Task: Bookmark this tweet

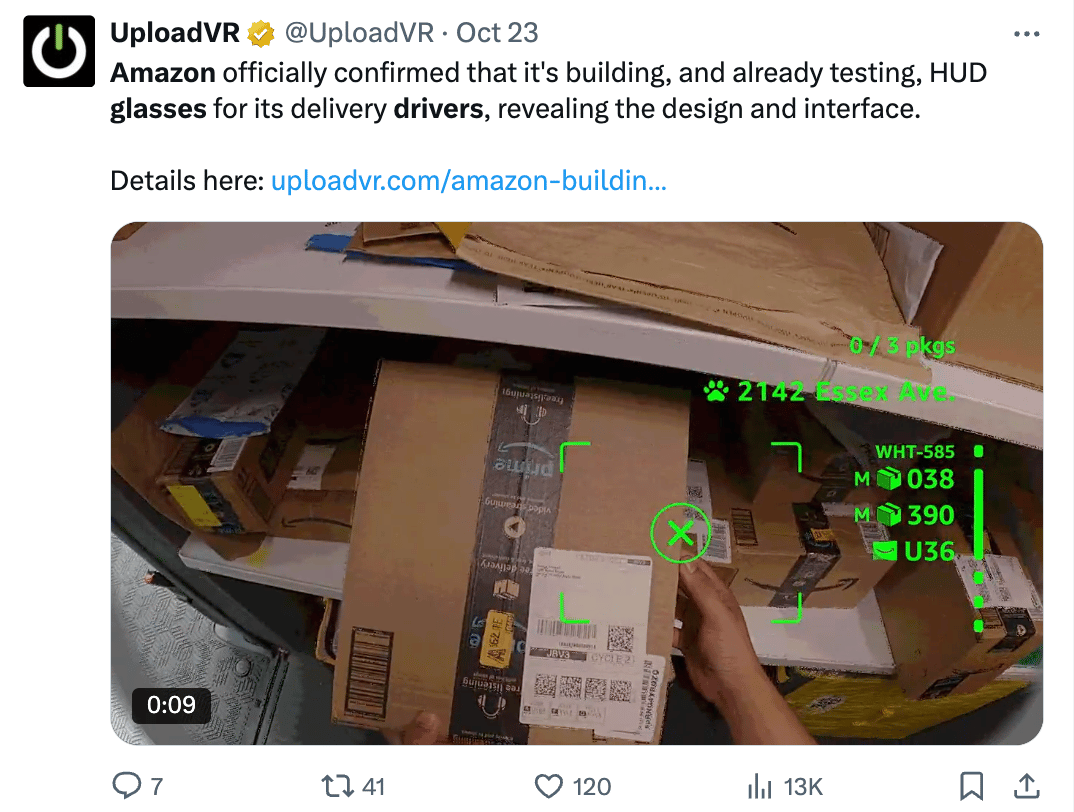Action: (x=971, y=786)
